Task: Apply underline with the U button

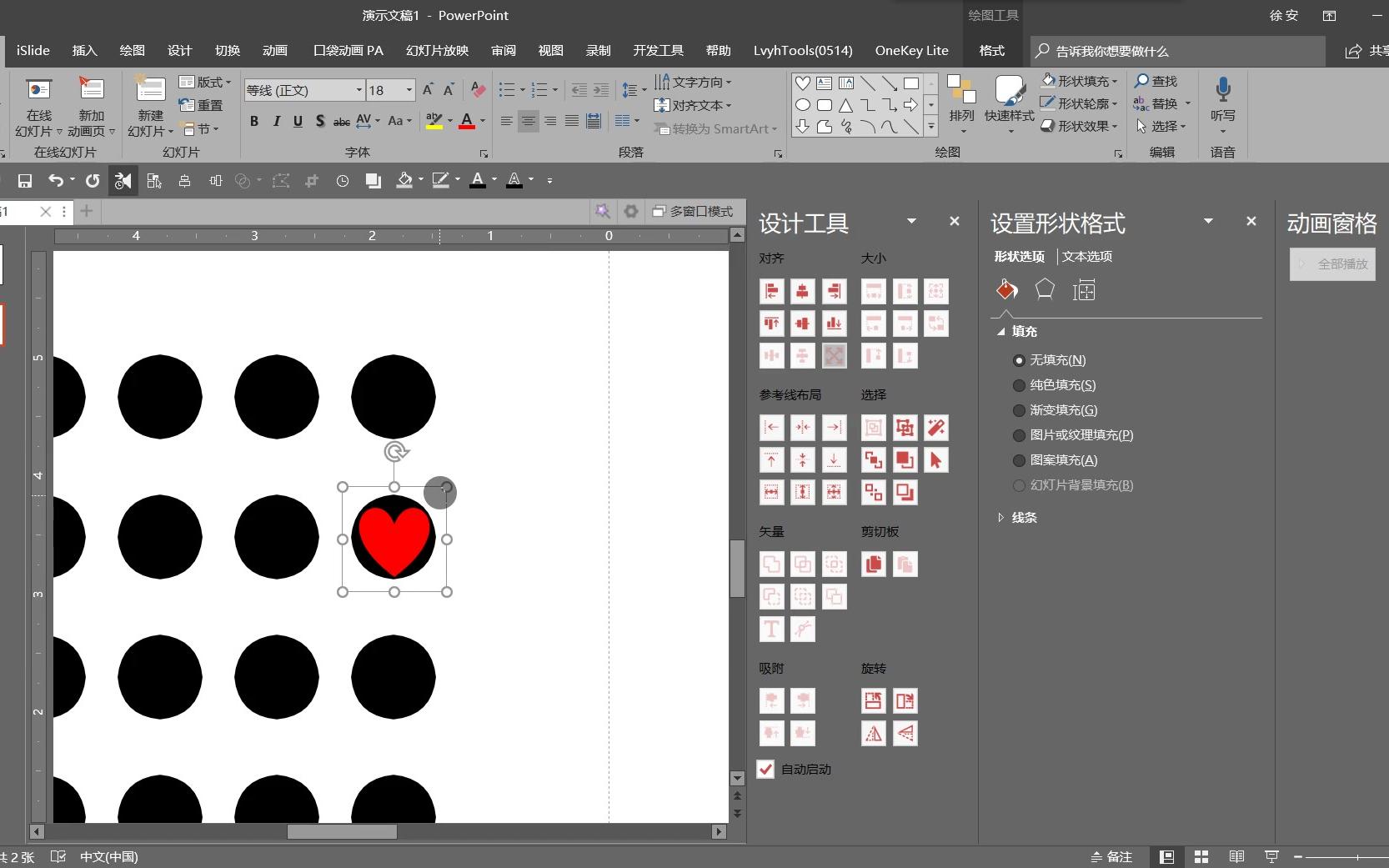Action: [298, 121]
